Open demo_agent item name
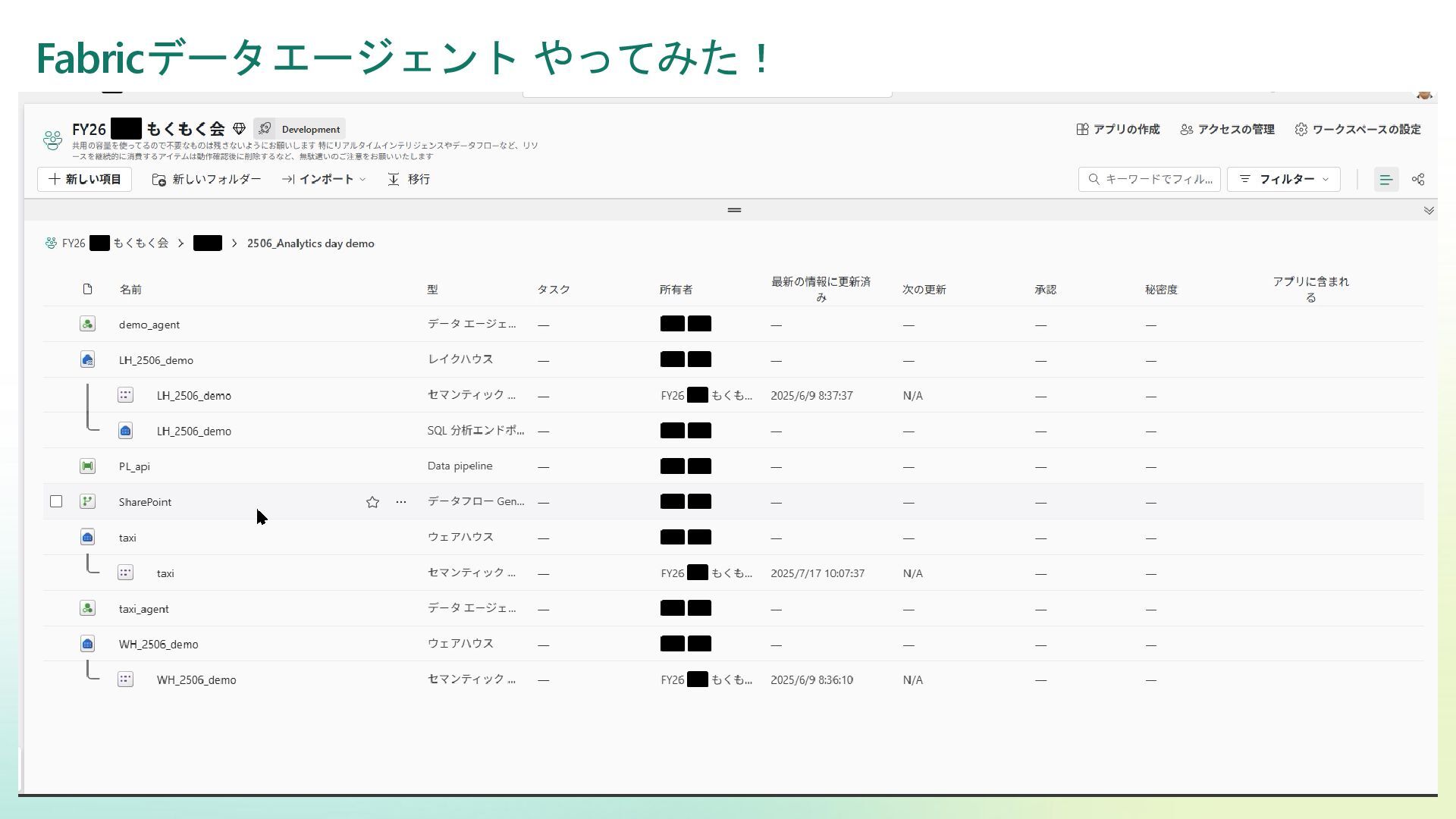This screenshot has height=819, width=1456. 149,325
